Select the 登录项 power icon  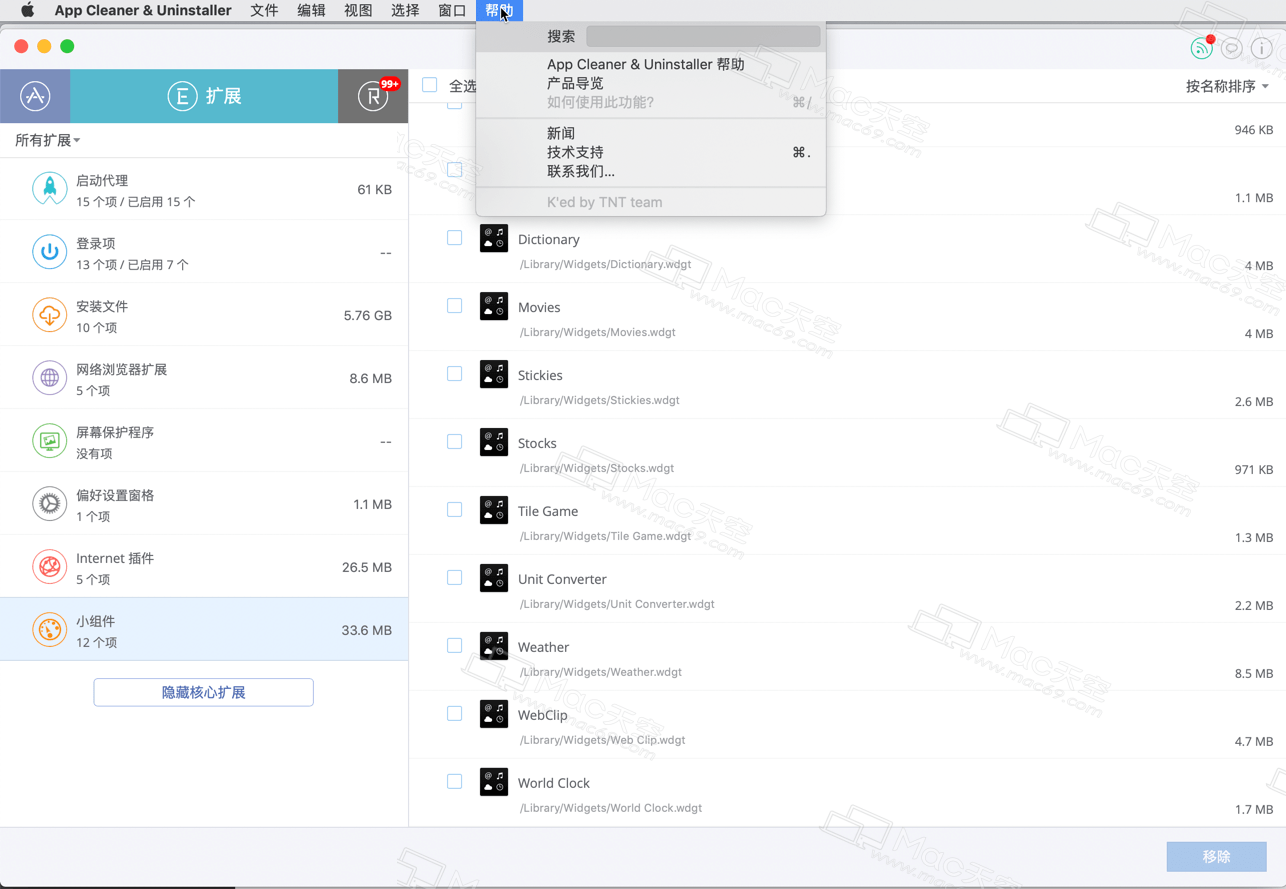click(x=49, y=252)
